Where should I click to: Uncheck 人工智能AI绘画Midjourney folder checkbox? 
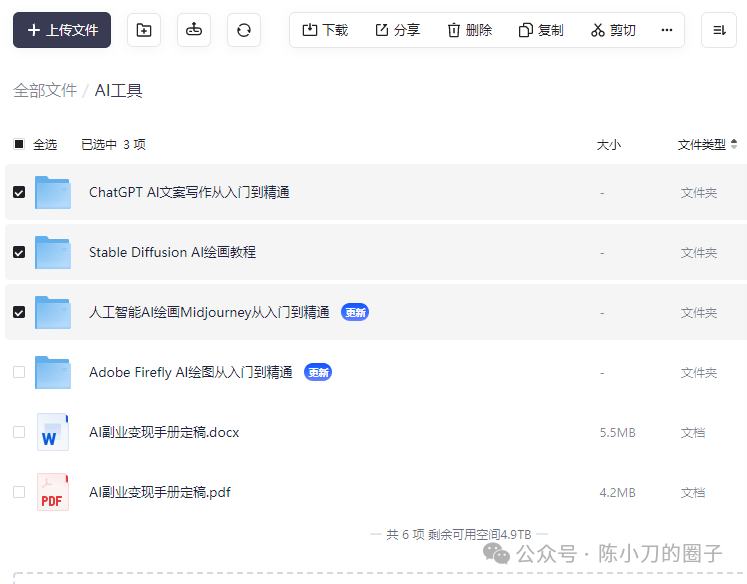point(19,312)
